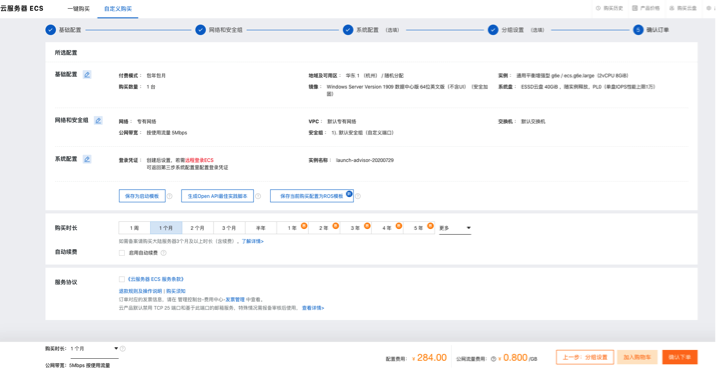Check the 云服务器 ECS 服务条款 agreement box

[121, 279]
